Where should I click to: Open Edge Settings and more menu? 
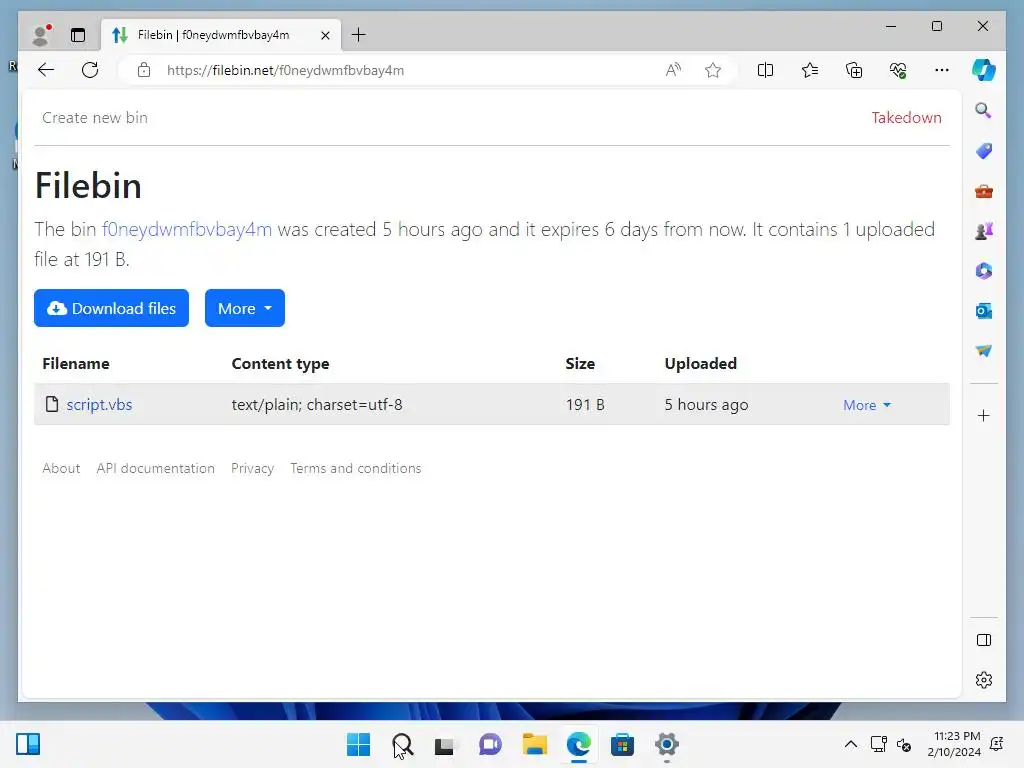942,70
